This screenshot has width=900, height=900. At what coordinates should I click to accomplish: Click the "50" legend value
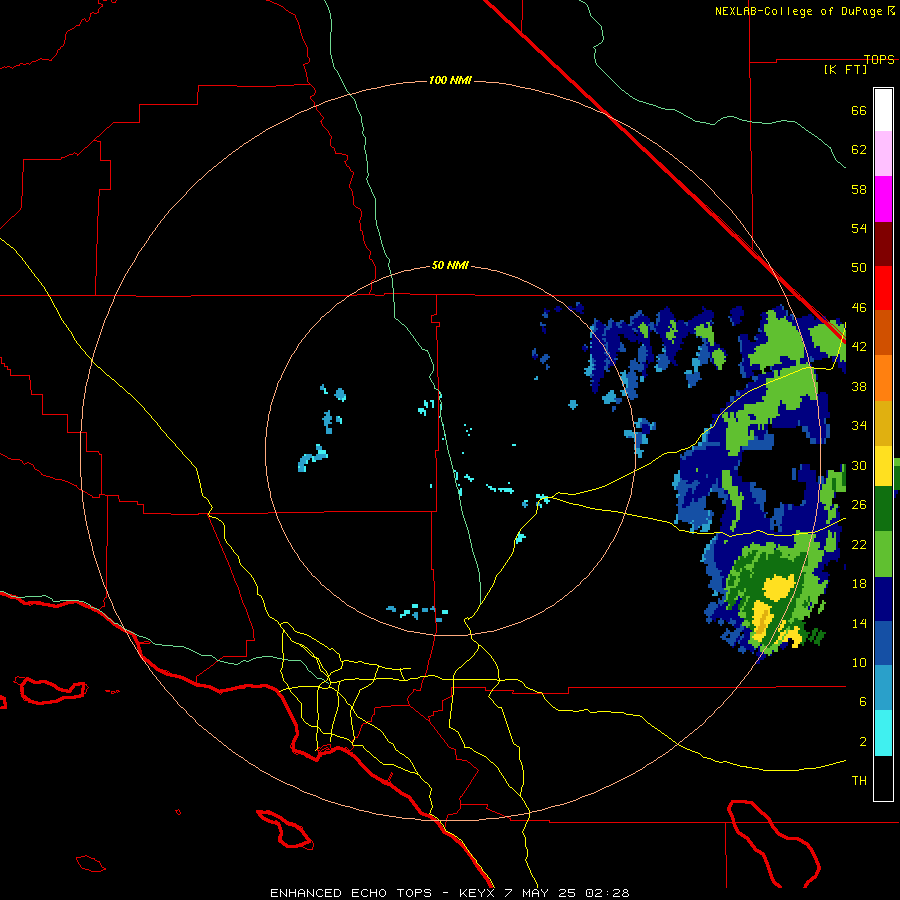tap(859, 267)
